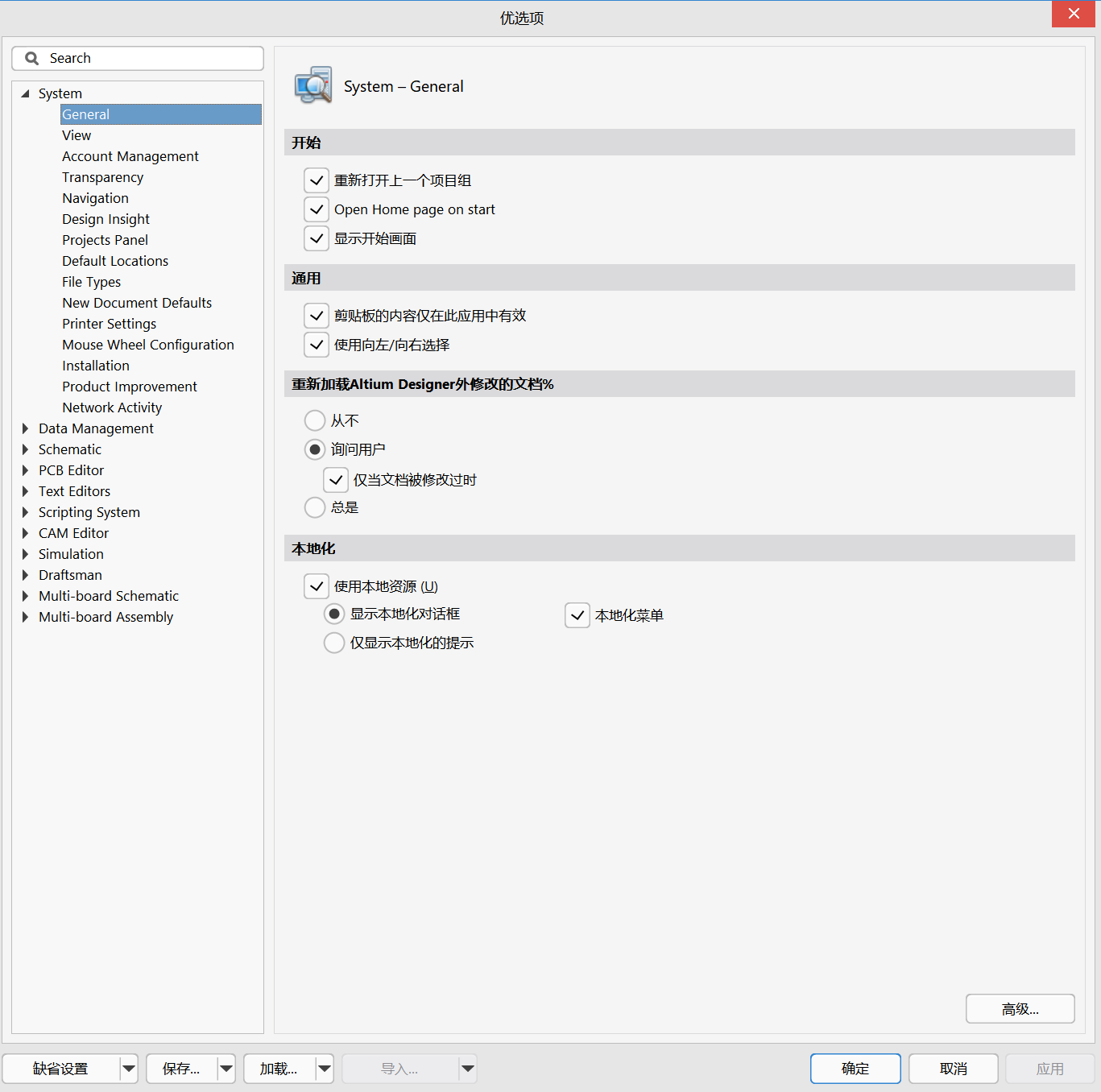Expand Schematic tree node
The width and height of the screenshot is (1101, 1092).
[25, 449]
